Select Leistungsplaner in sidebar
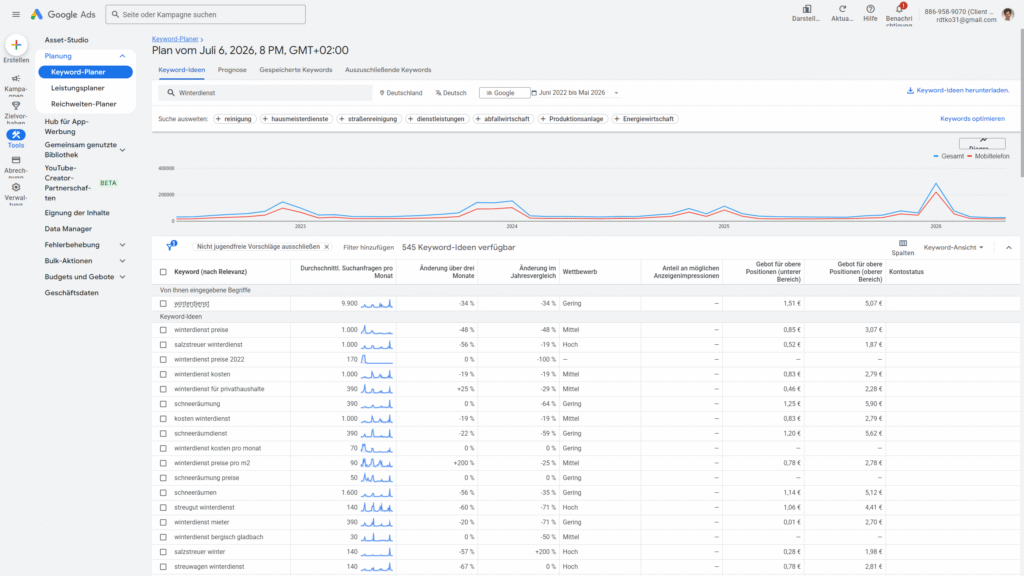This screenshot has height=576, width=1024. 78,88
